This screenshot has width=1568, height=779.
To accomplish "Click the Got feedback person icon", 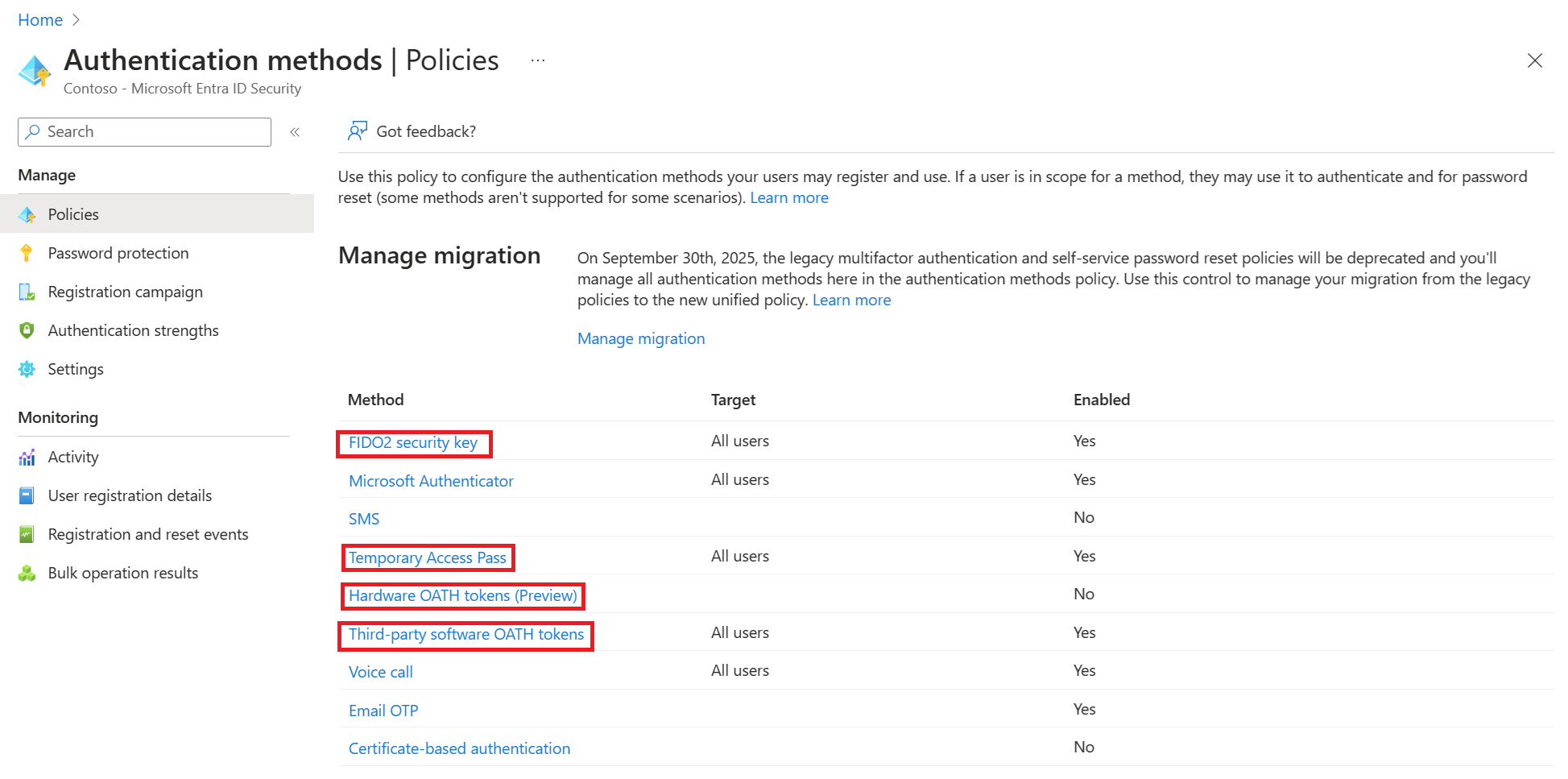I will (357, 131).
